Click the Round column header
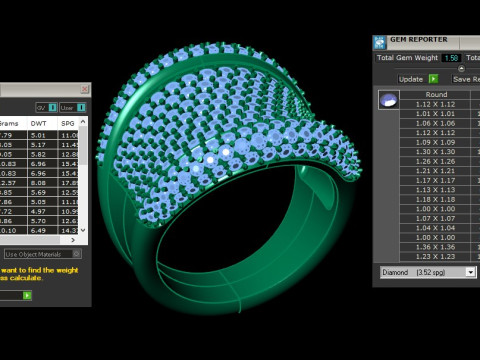The width and height of the screenshot is (480, 360). 435,95
